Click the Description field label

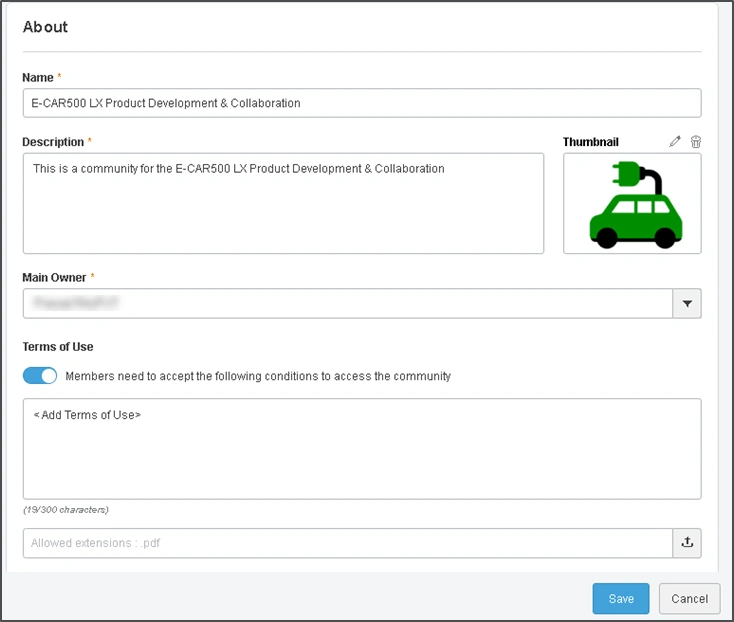(x=53, y=142)
